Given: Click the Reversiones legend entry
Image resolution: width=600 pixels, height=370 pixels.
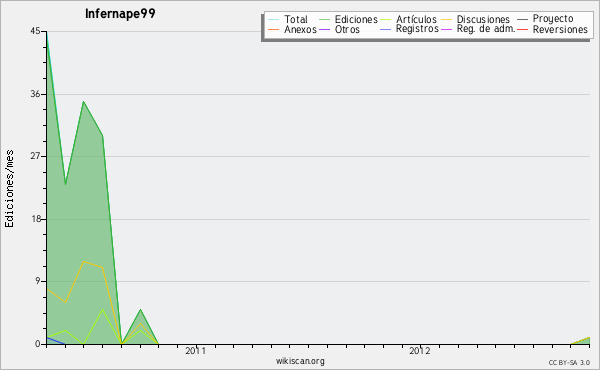Looking at the screenshot, I should point(553,29).
